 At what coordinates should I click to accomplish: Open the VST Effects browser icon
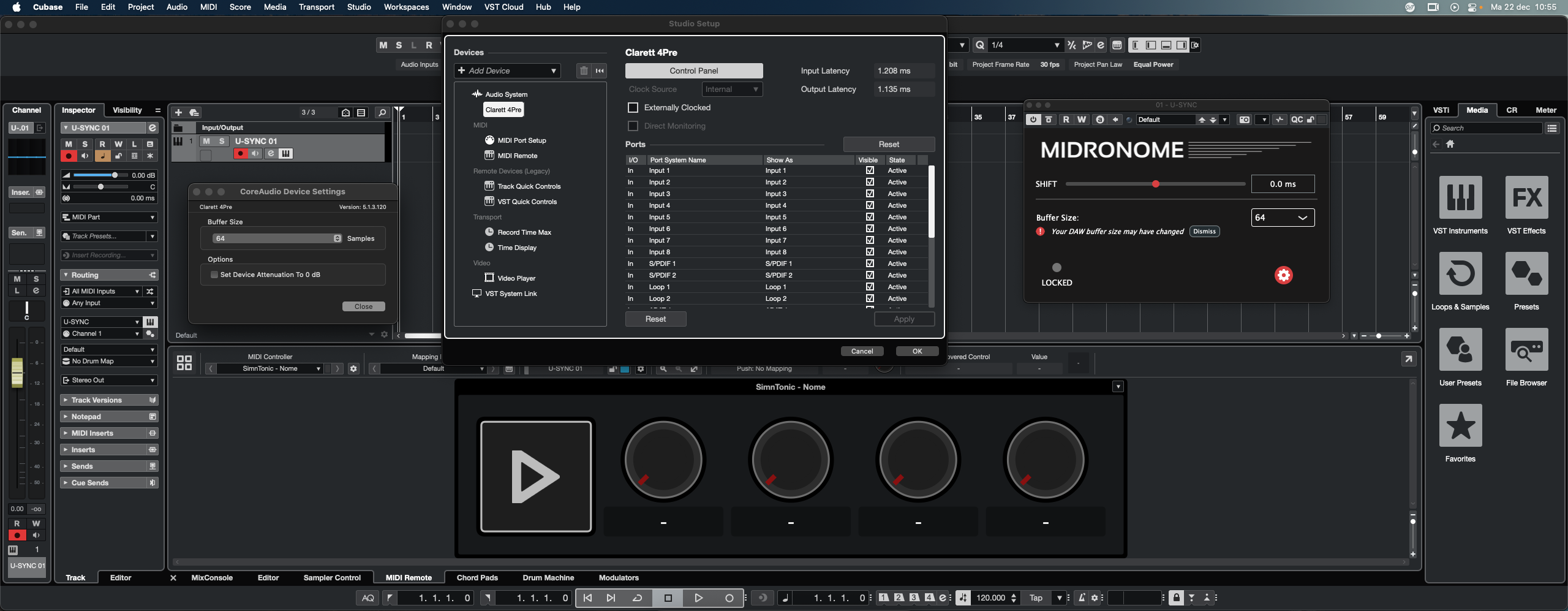1526,198
